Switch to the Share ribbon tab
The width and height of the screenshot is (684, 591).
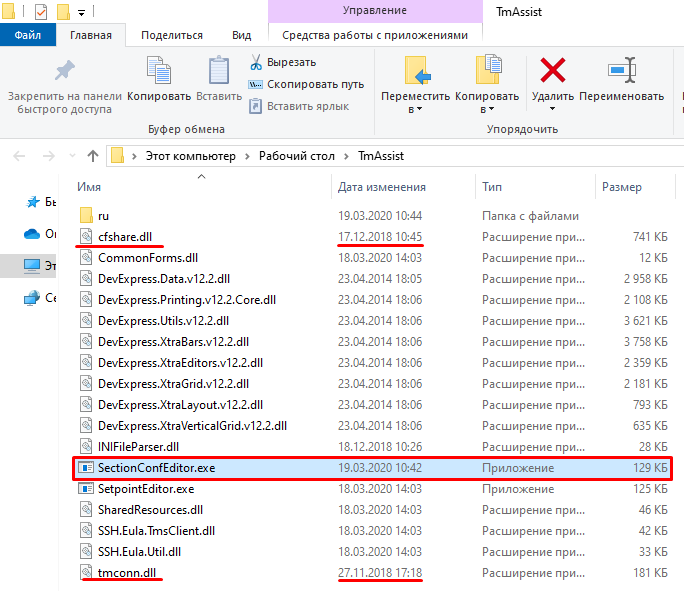point(172,35)
